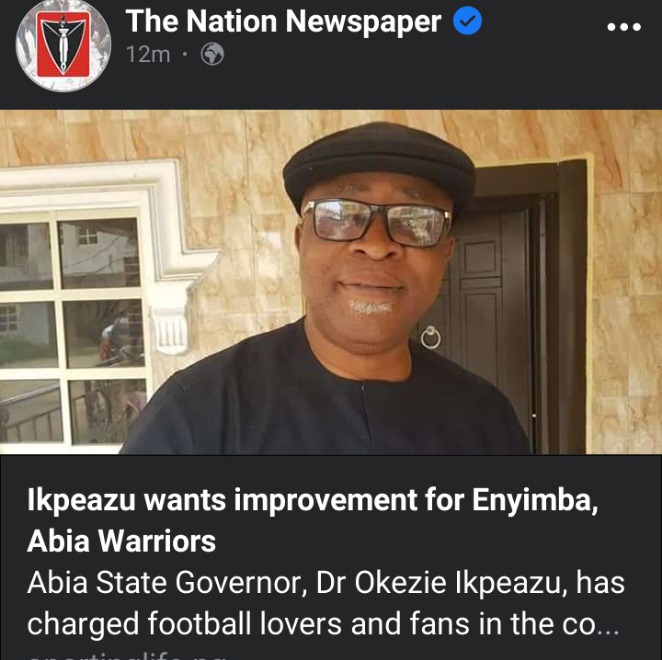Screen dimensions: 662x660
Task: Click the globe public audience icon
Action: pos(212,54)
